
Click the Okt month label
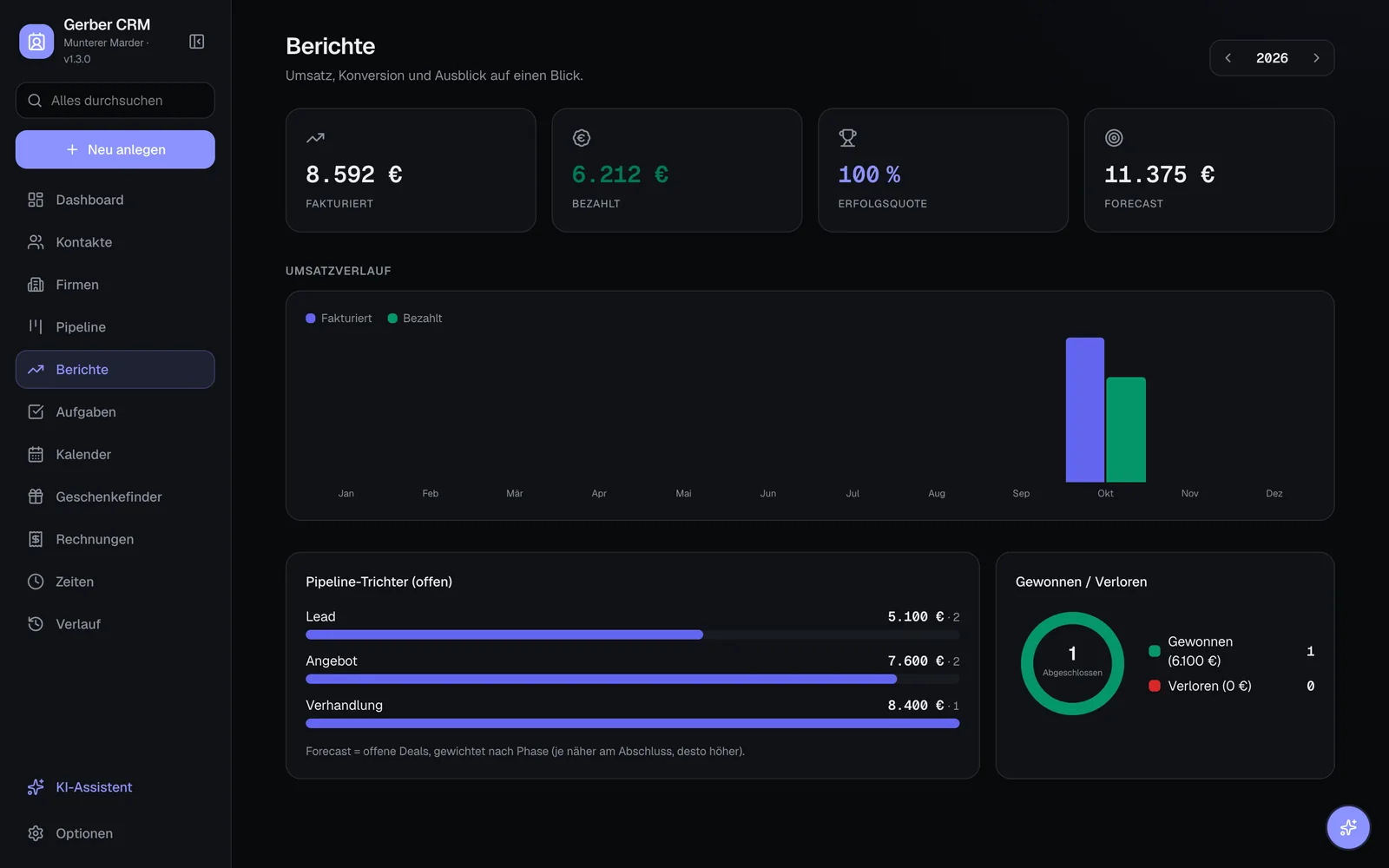tap(1105, 493)
